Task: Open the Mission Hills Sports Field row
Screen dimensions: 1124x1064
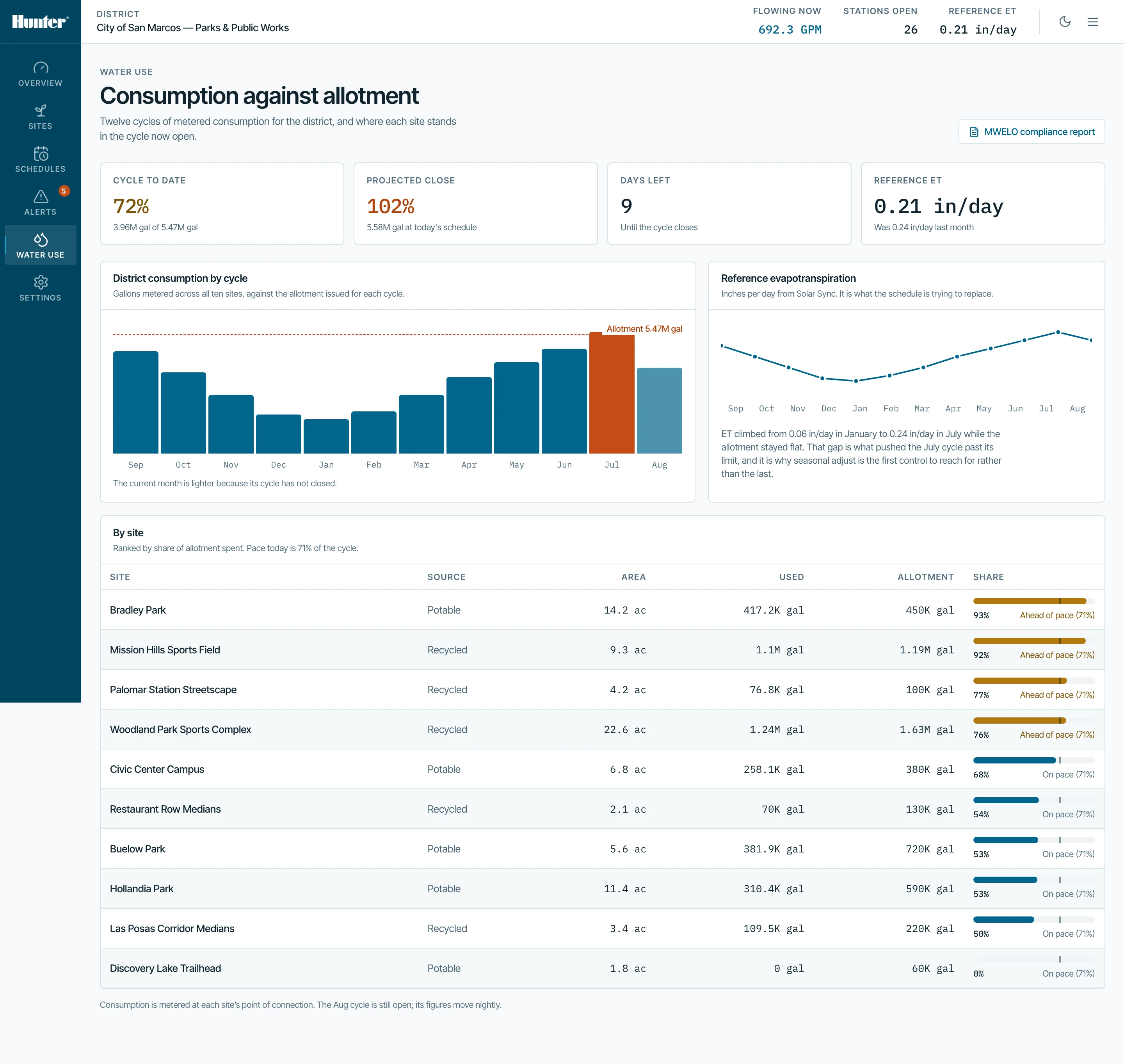Action: [602, 650]
